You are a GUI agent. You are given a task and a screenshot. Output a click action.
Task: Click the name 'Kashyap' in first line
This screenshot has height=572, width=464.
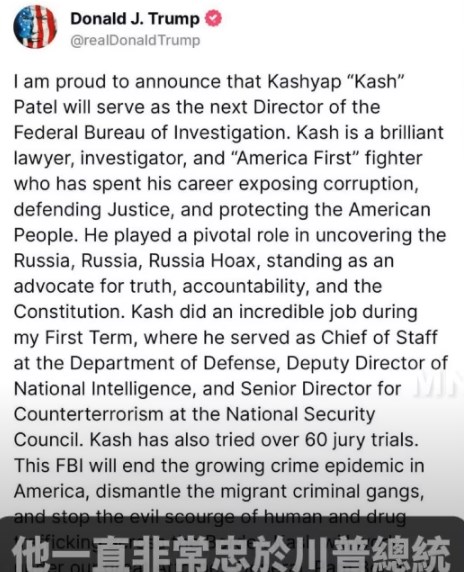(305, 82)
